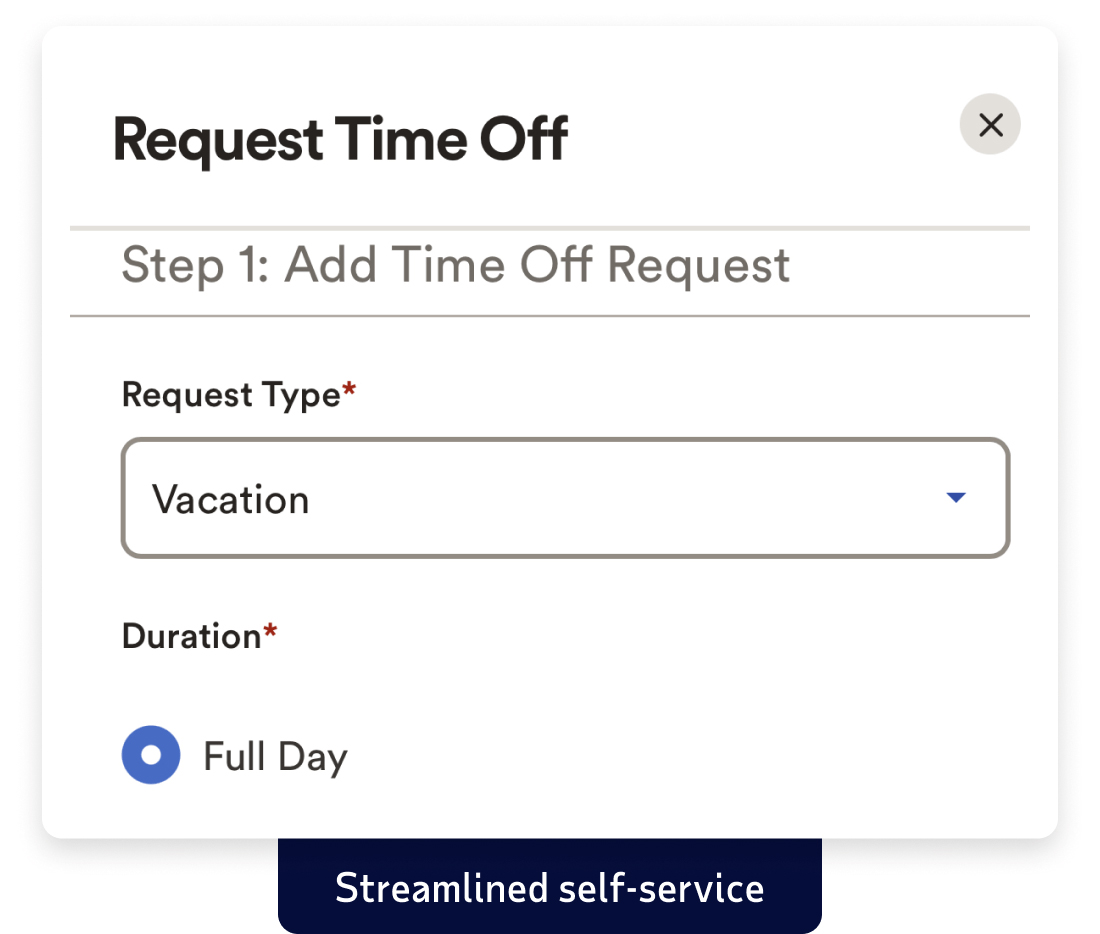Close the Request Time Off dialog
The height and width of the screenshot is (934, 1100).
click(x=990, y=124)
